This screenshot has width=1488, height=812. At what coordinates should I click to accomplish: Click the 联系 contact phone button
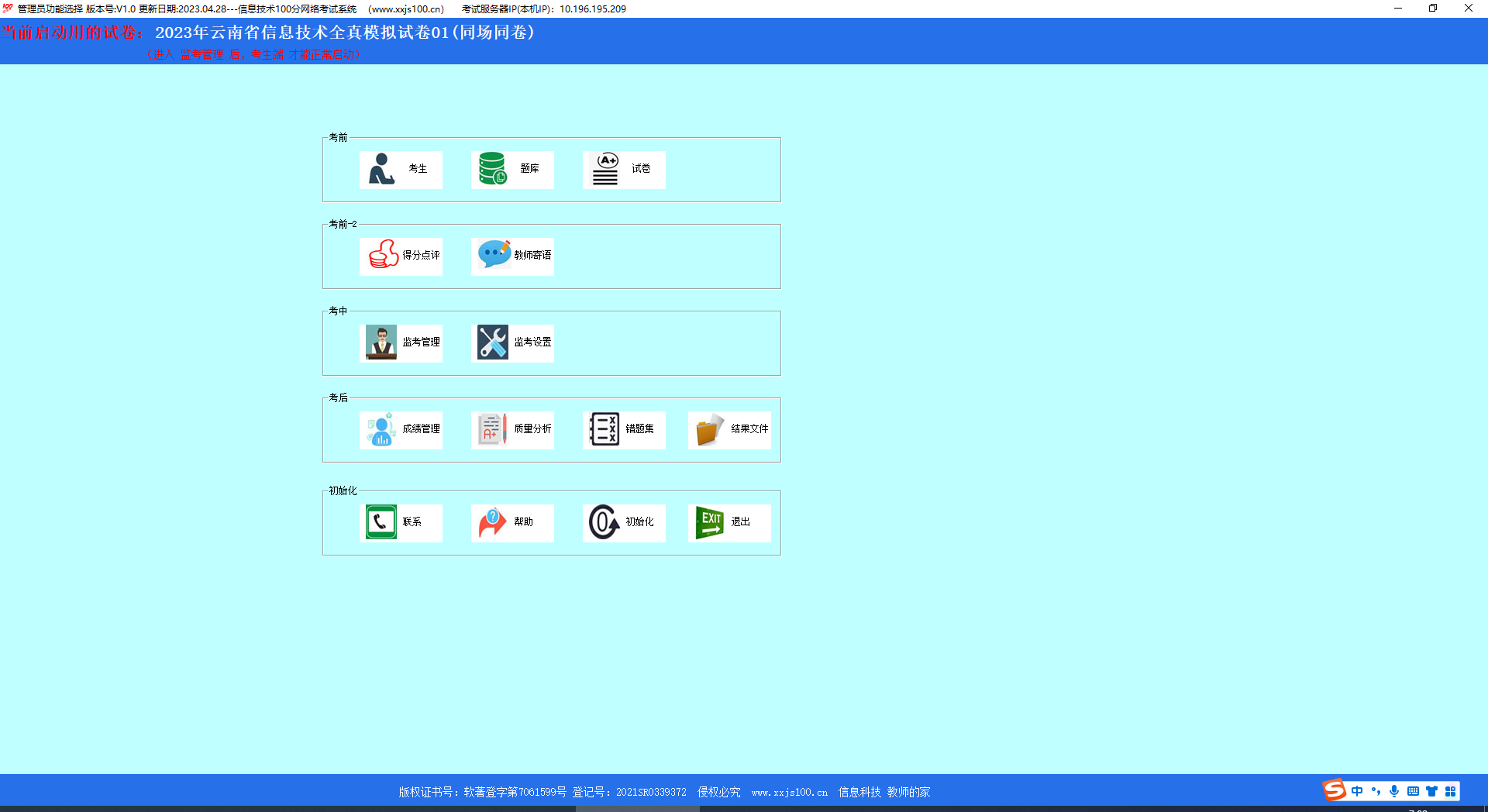[x=401, y=522]
